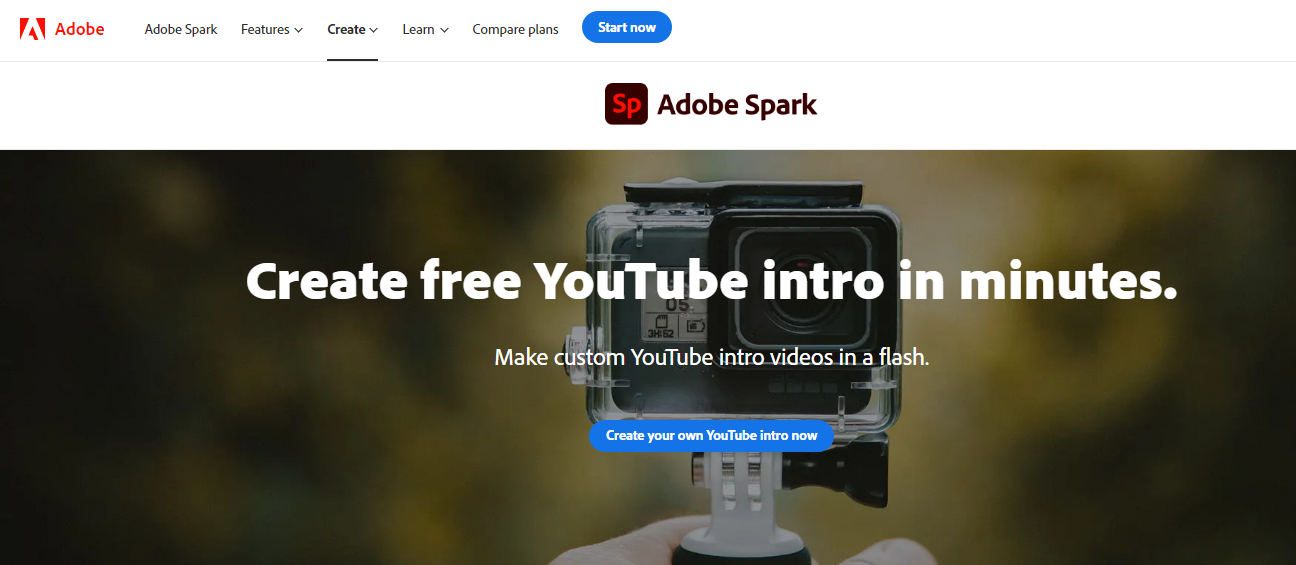1296x565 pixels.
Task: Go to Compare plans
Action: (x=515, y=30)
